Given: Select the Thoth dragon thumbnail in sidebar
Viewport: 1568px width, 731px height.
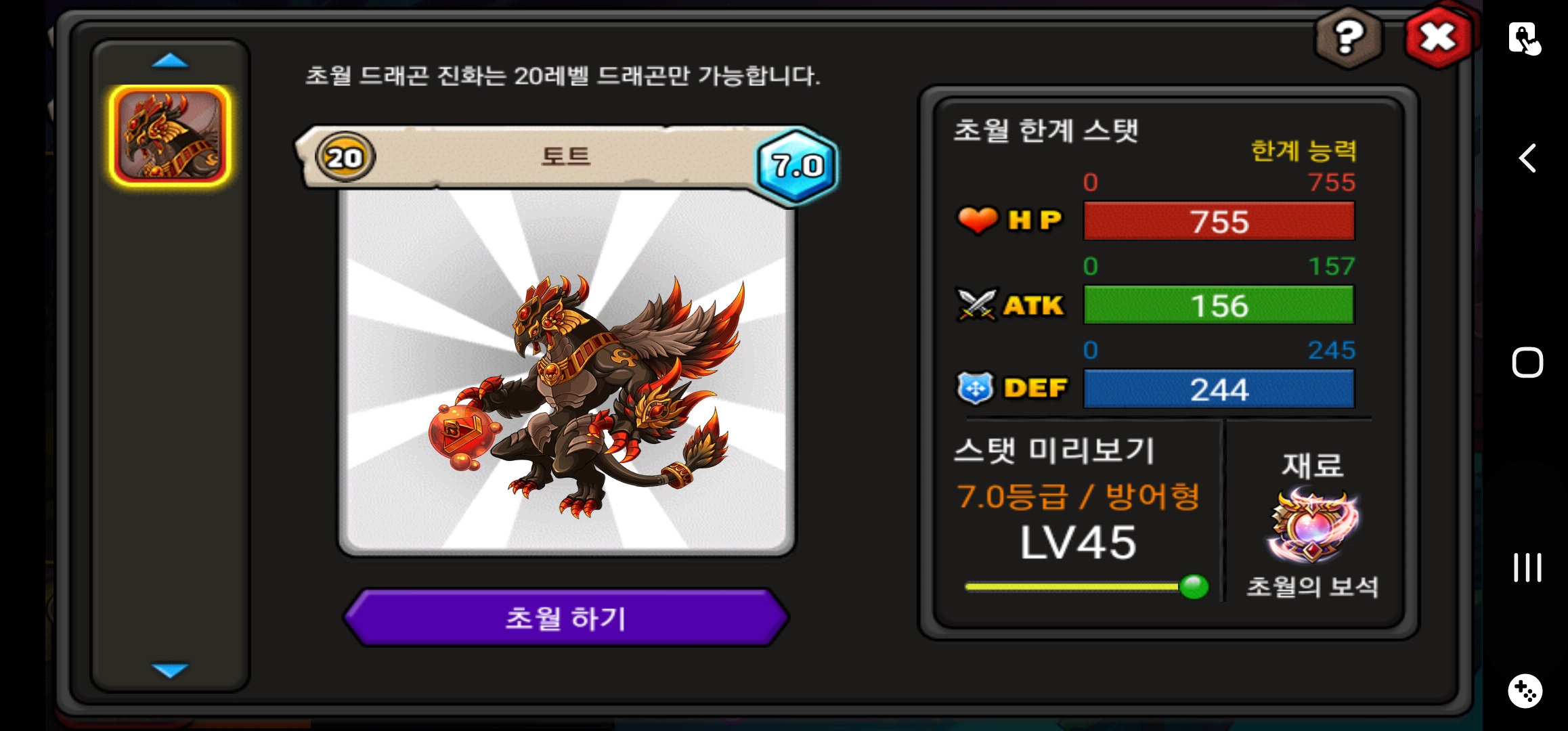Looking at the screenshot, I should pos(170,136).
